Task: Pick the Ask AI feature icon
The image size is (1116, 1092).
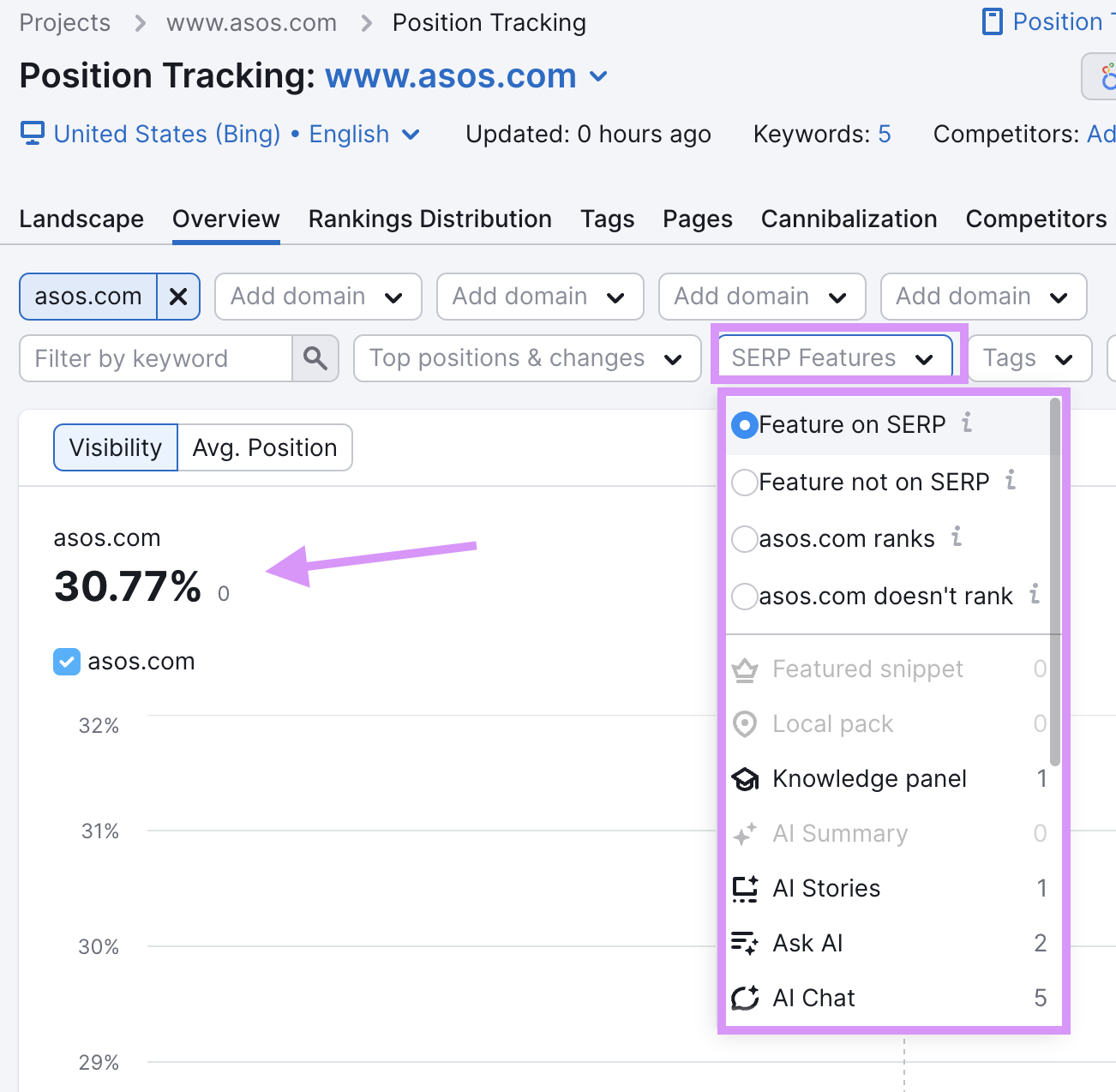Action: point(745,944)
